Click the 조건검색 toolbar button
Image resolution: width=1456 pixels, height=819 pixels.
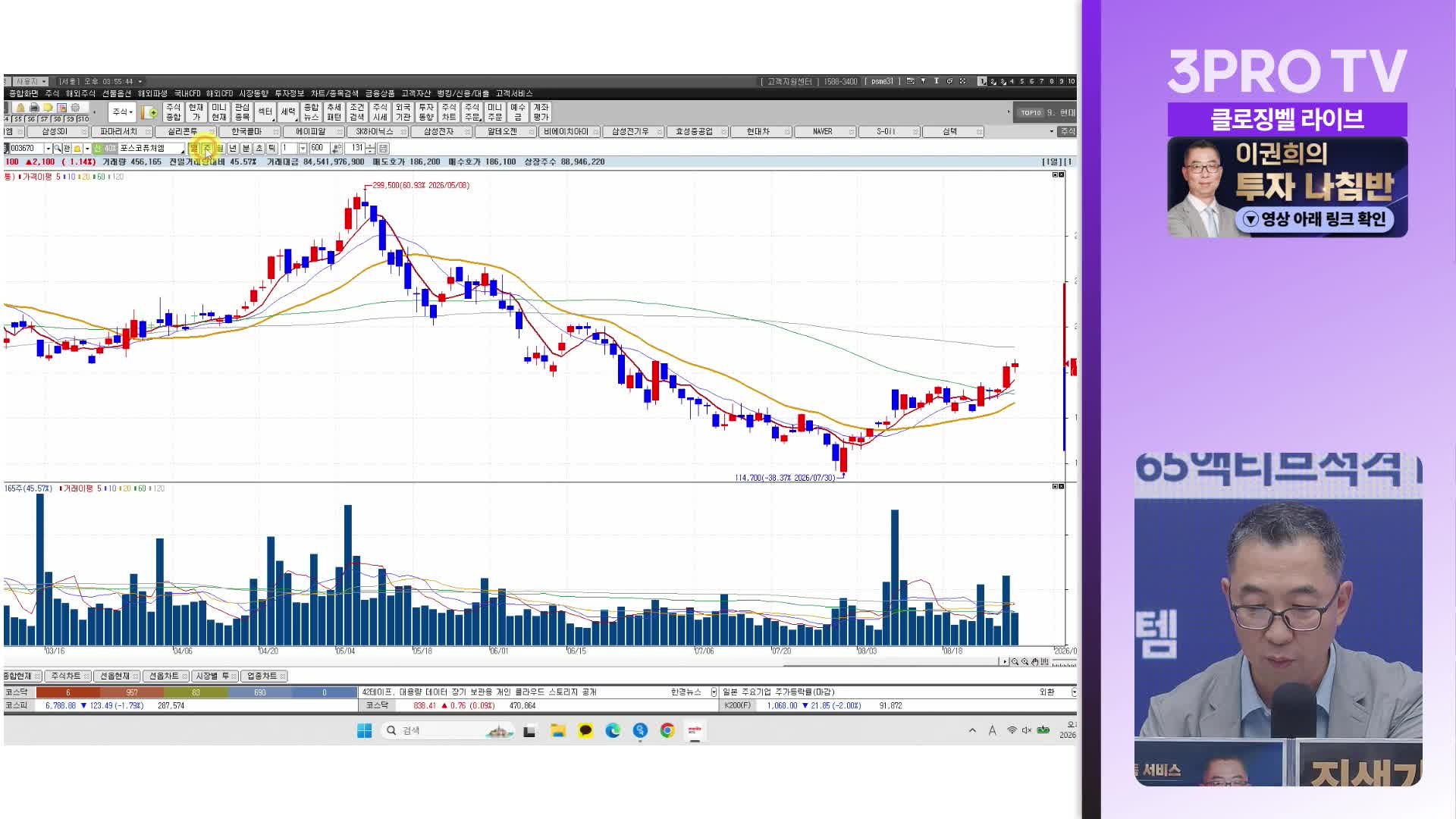[357, 112]
